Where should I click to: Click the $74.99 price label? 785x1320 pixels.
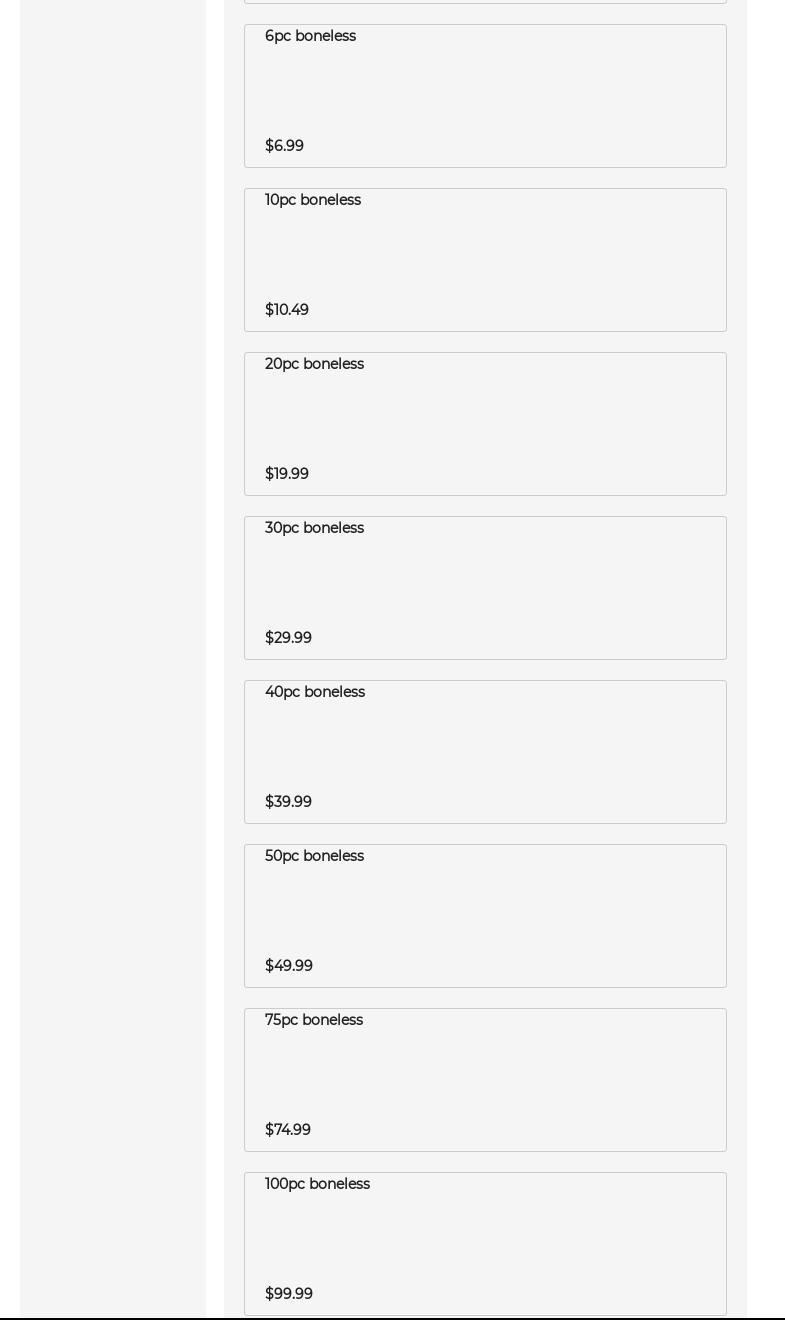pos(288,1130)
